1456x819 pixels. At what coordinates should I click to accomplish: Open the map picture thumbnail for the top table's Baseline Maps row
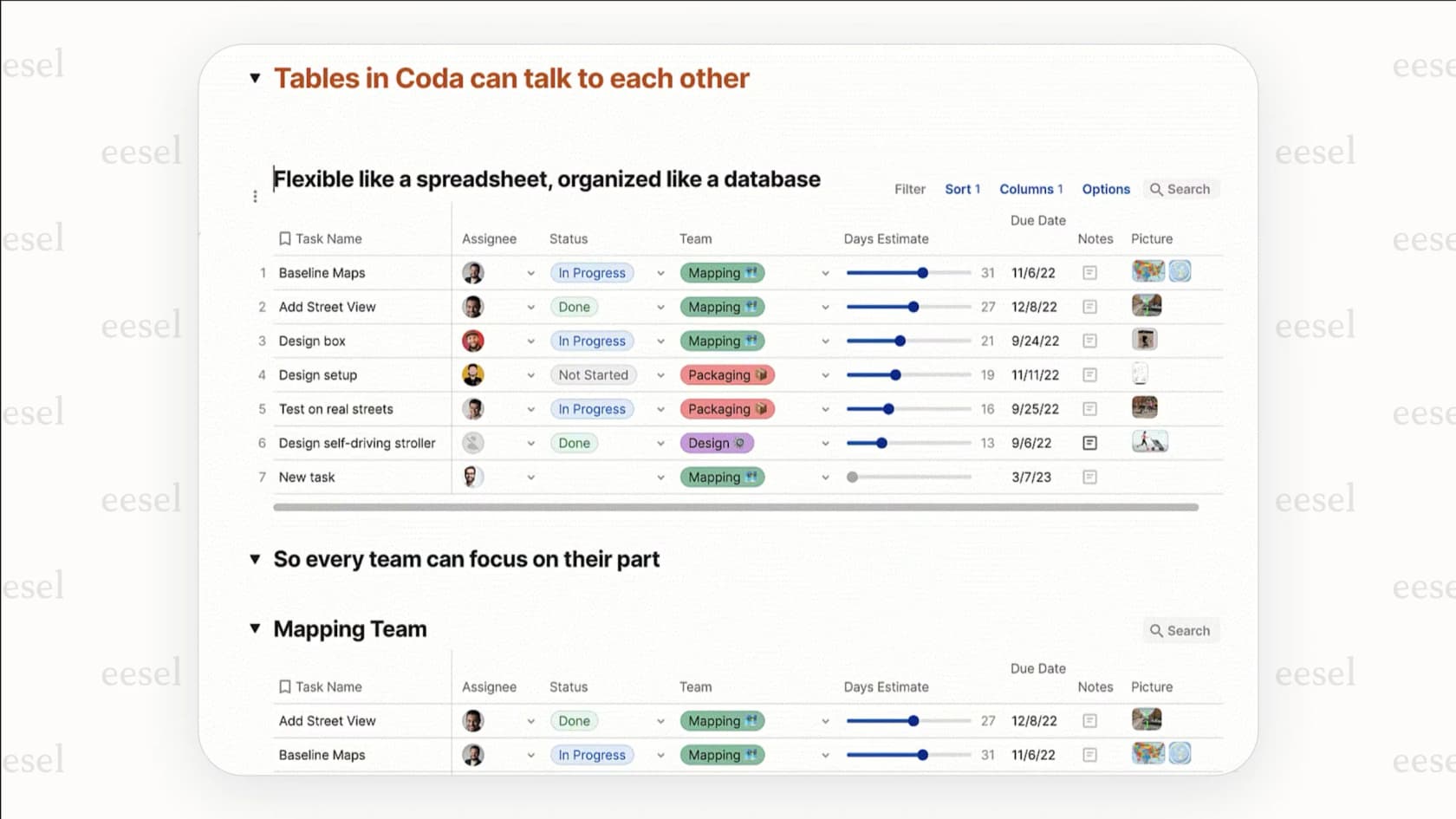click(x=1147, y=271)
